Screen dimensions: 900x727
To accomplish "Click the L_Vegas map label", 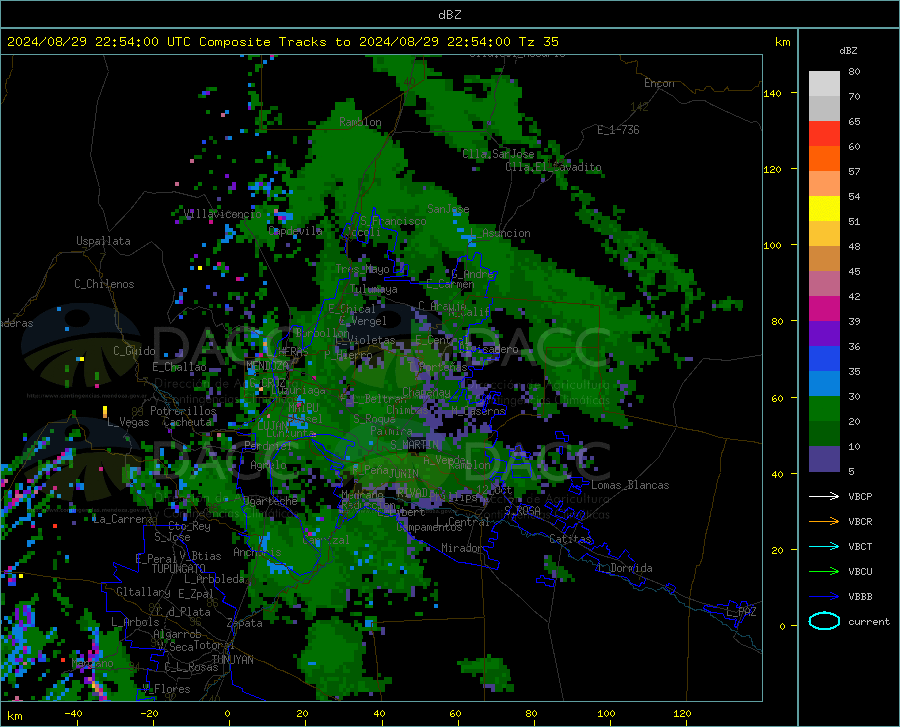I will (x=128, y=422).
